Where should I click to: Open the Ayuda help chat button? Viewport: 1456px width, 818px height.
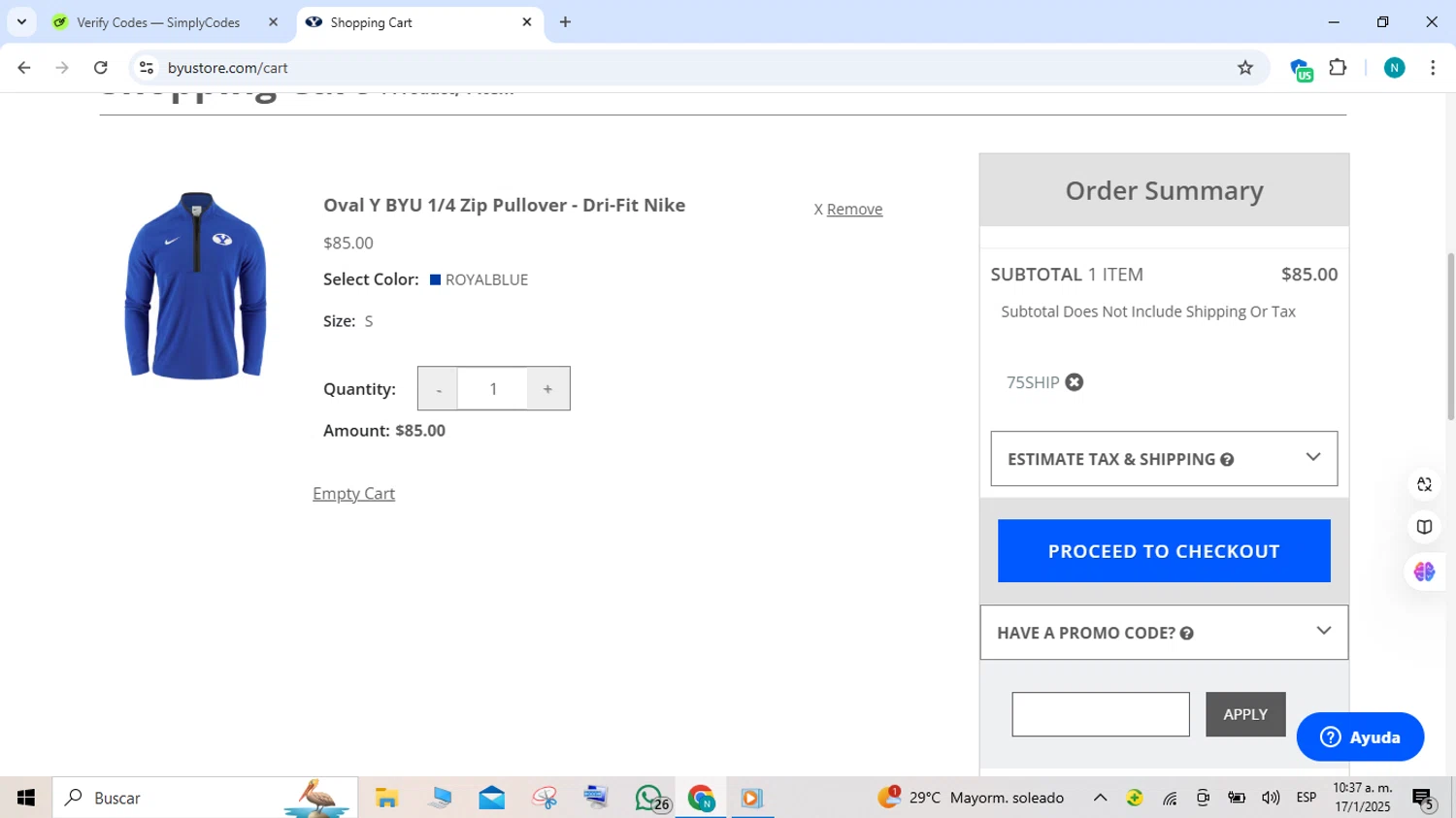pos(1360,737)
